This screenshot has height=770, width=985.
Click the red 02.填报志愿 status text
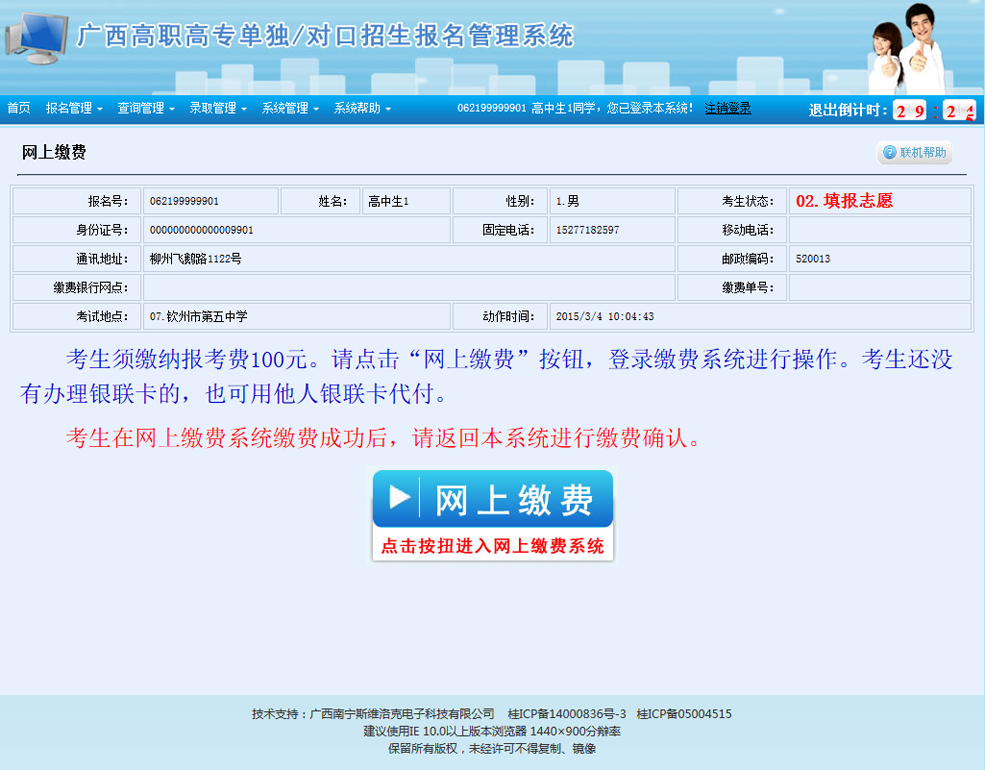(844, 201)
